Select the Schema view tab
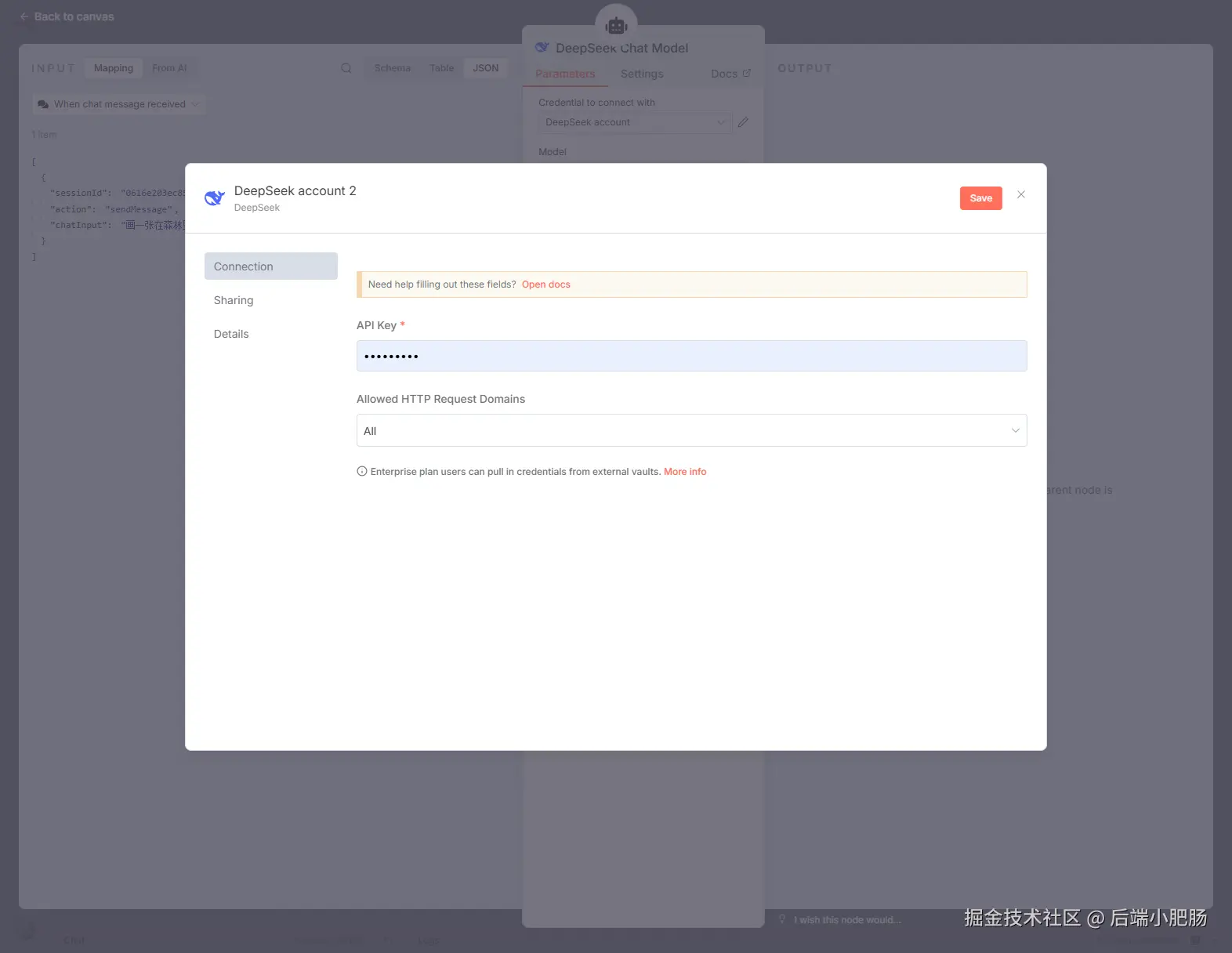This screenshot has width=1232, height=953. click(x=393, y=68)
